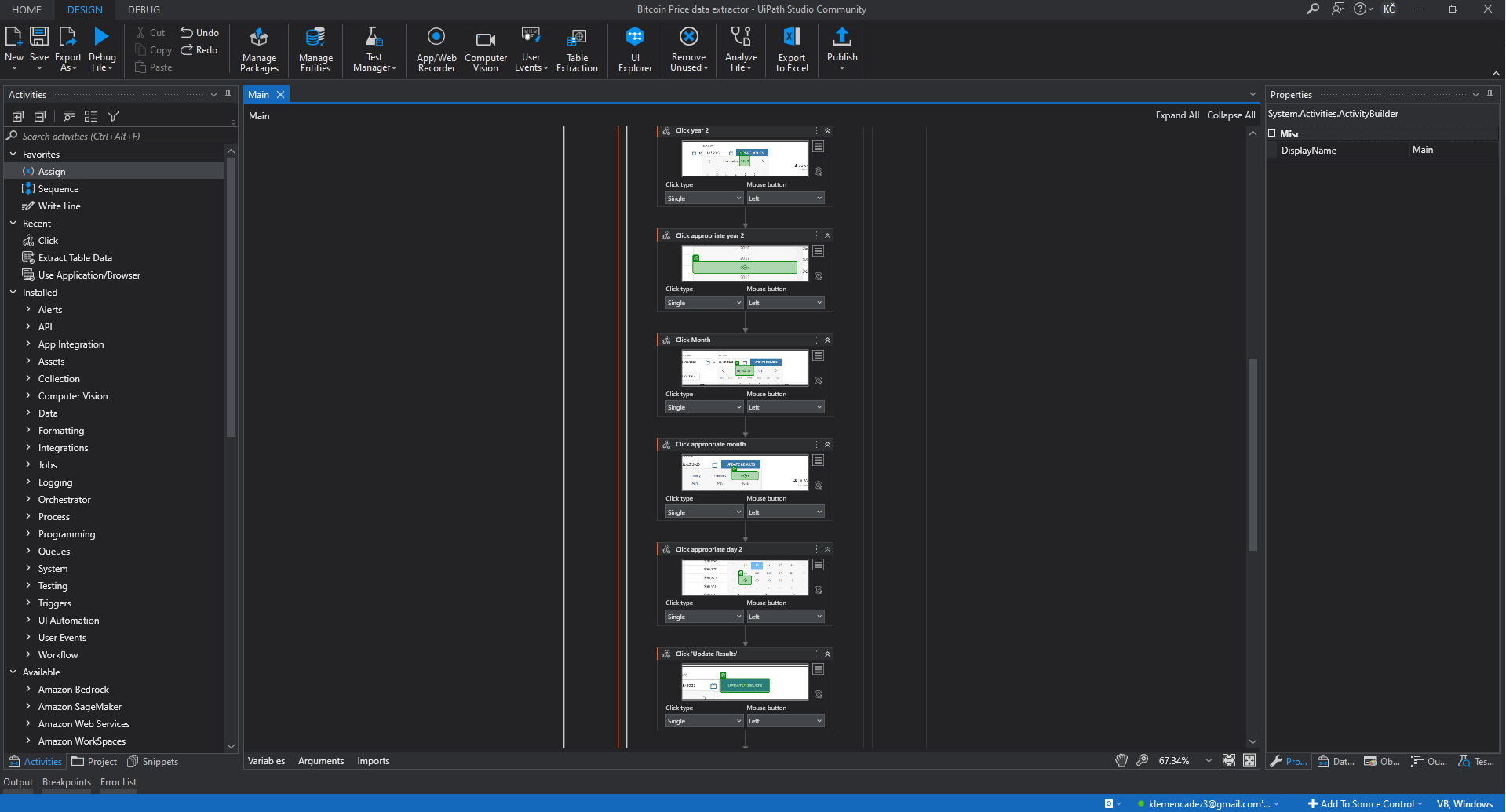Open the UI Explorer tool
This screenshot has width=1506, height=812.
coord(634,49)
